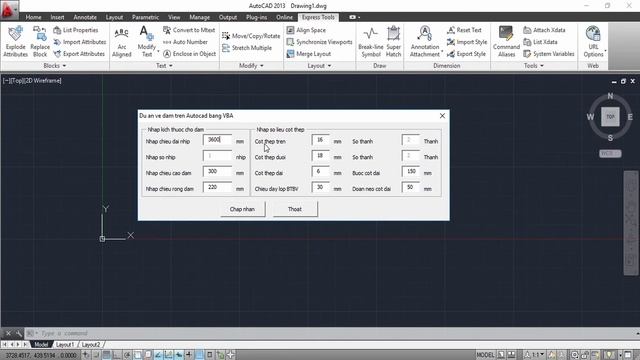
Task: Click the List Xdata tool
Action: 540,42
